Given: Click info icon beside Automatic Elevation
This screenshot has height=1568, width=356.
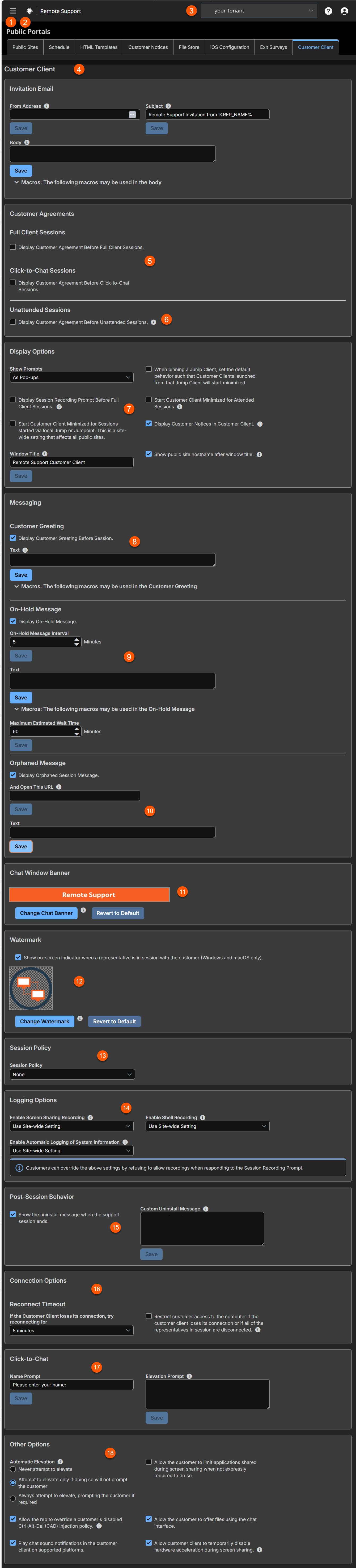Looking at the screenshot, I should [x=60, y=1462].
